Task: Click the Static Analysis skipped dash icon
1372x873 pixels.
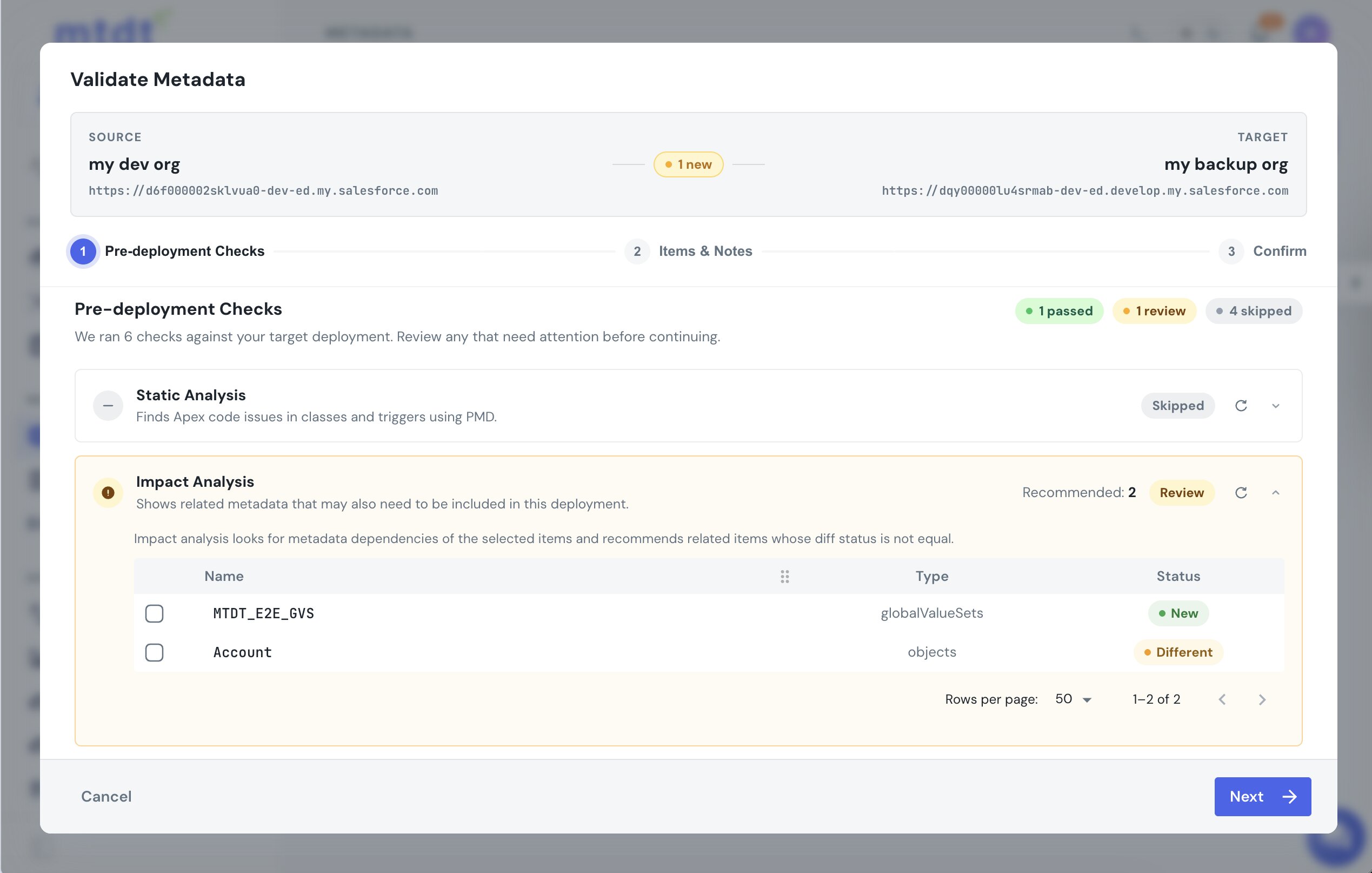Action: [108, 406]
